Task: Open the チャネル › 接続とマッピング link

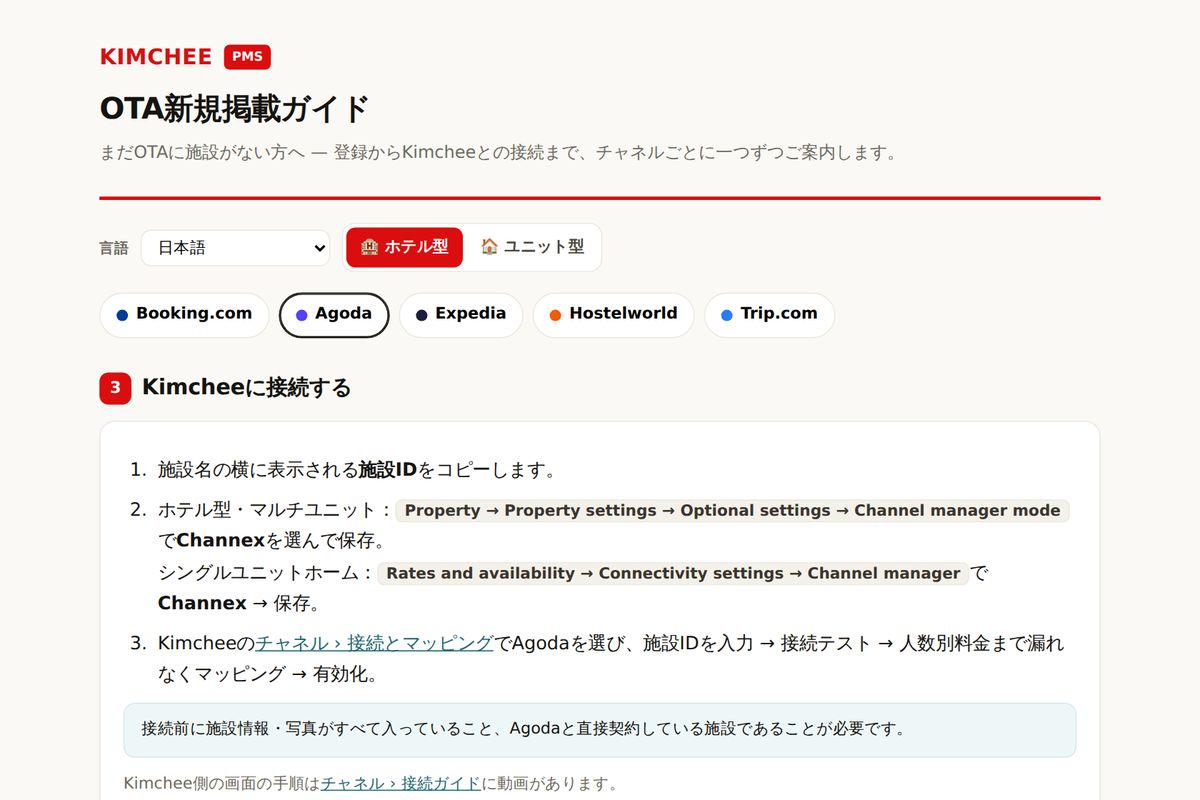Action: pos(374,643)
